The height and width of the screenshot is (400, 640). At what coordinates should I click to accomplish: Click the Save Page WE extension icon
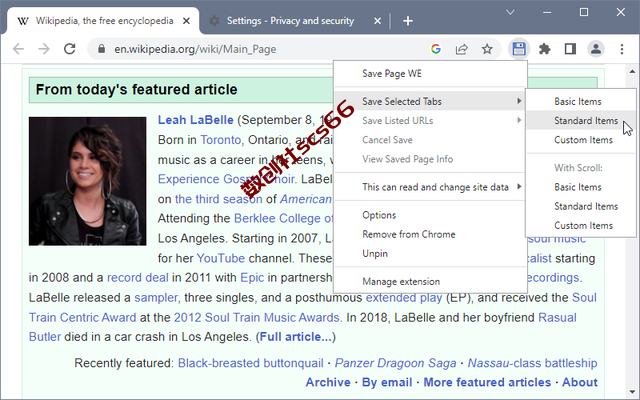519,49
